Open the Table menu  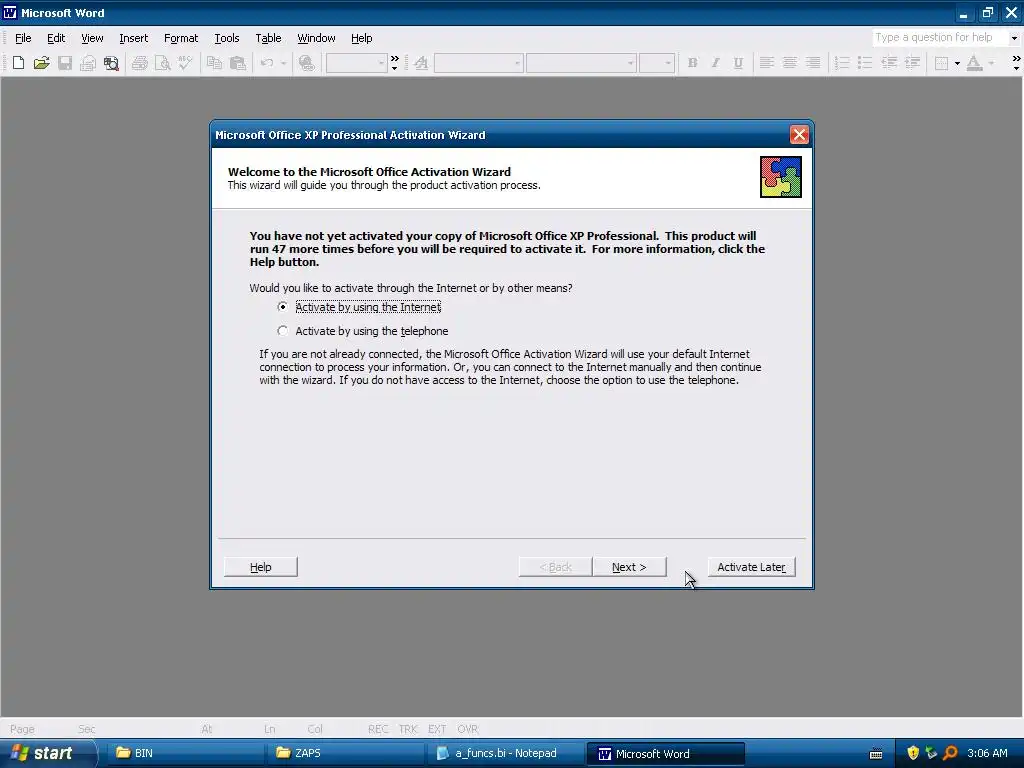(268, 38)
